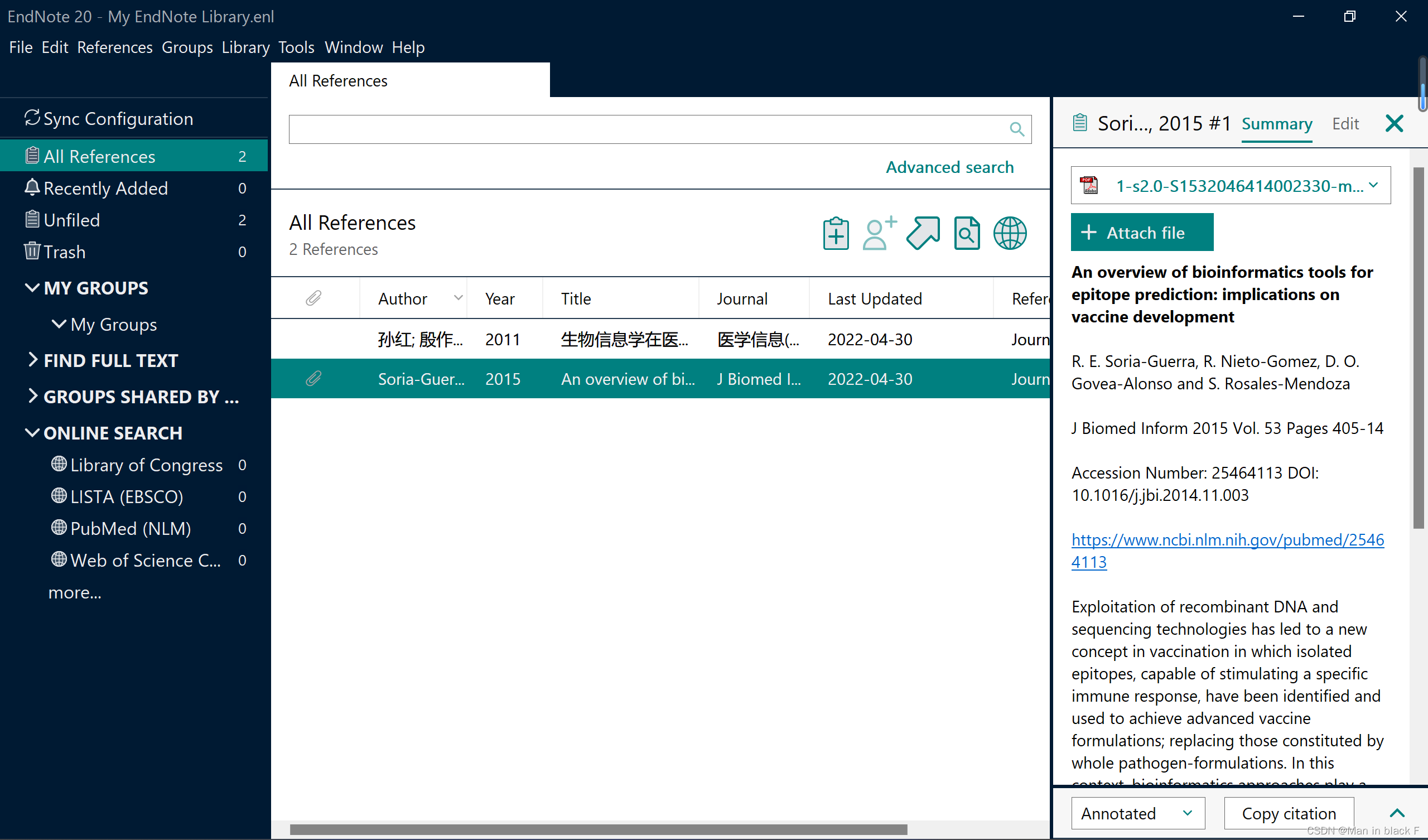The height and width of the screenshot is (840, 1428).
Task: Open the Tools menu
Action: [296, 47]
